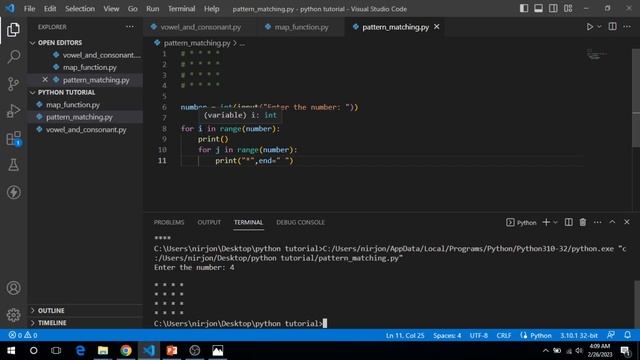Open the new terminal launch profile dropdown
Image resolution: width=640 pixels, height=360 pixels.
pyautogui.click(x=555, y=222)
